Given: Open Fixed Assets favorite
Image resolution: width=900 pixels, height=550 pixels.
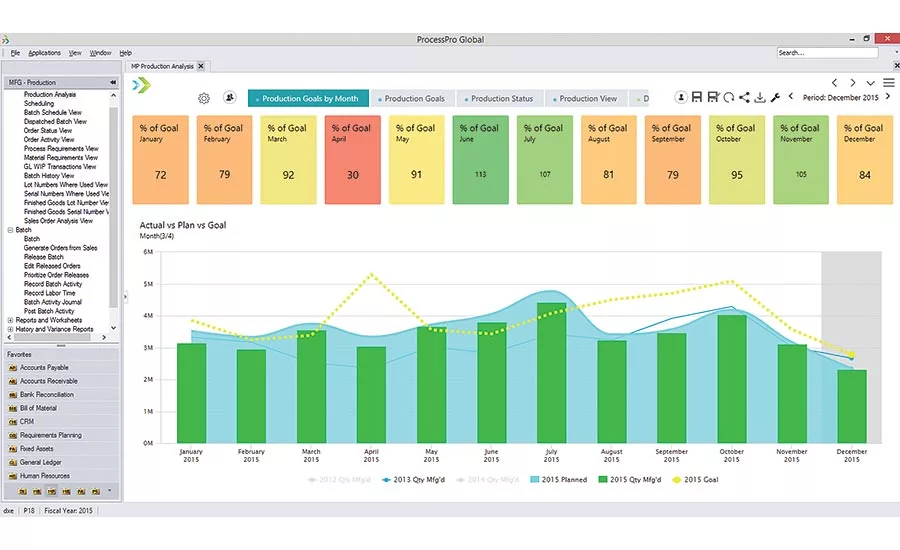Looking at the screenshot, I should [x=61, y=448].
